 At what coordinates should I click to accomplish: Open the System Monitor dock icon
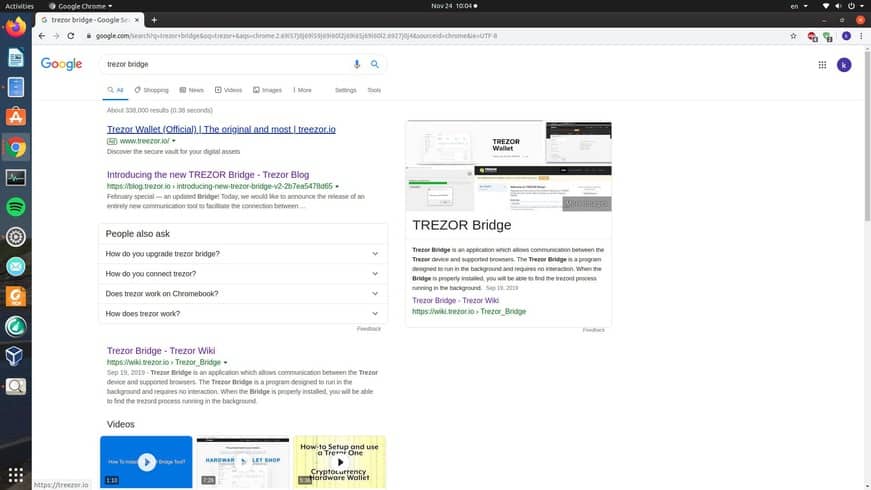(16, 177)
